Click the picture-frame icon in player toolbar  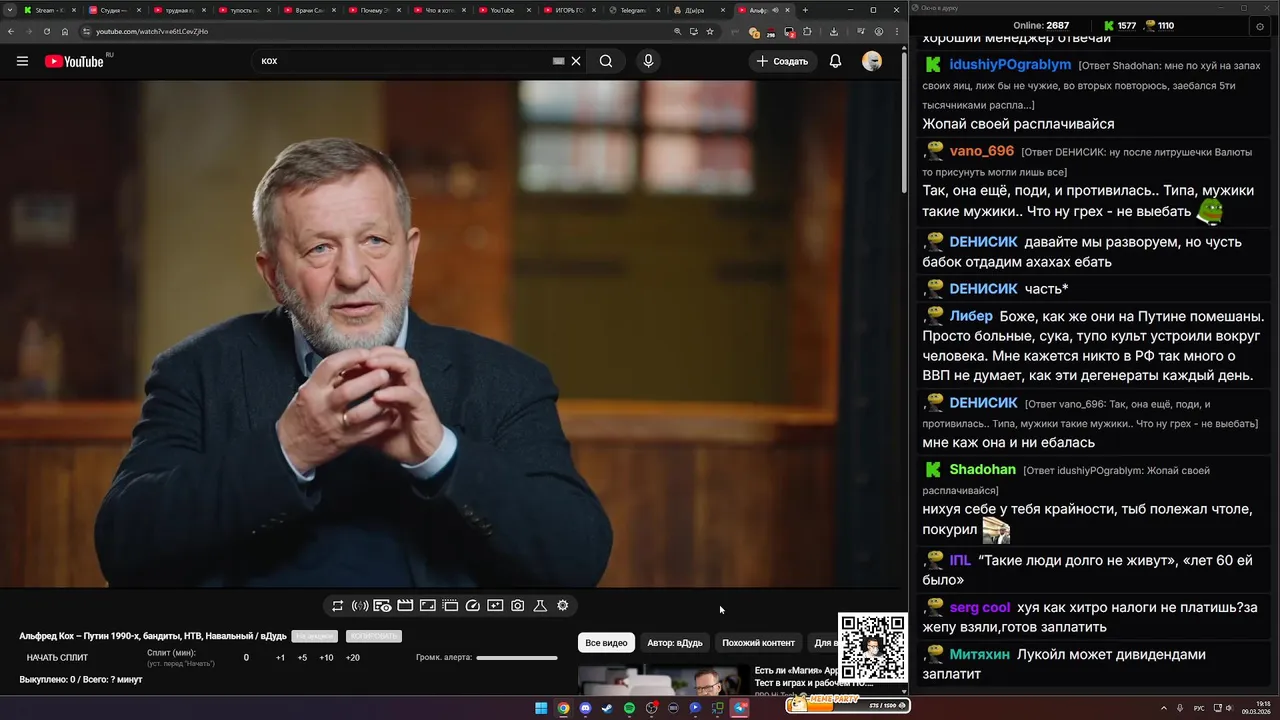click(427, 606)
